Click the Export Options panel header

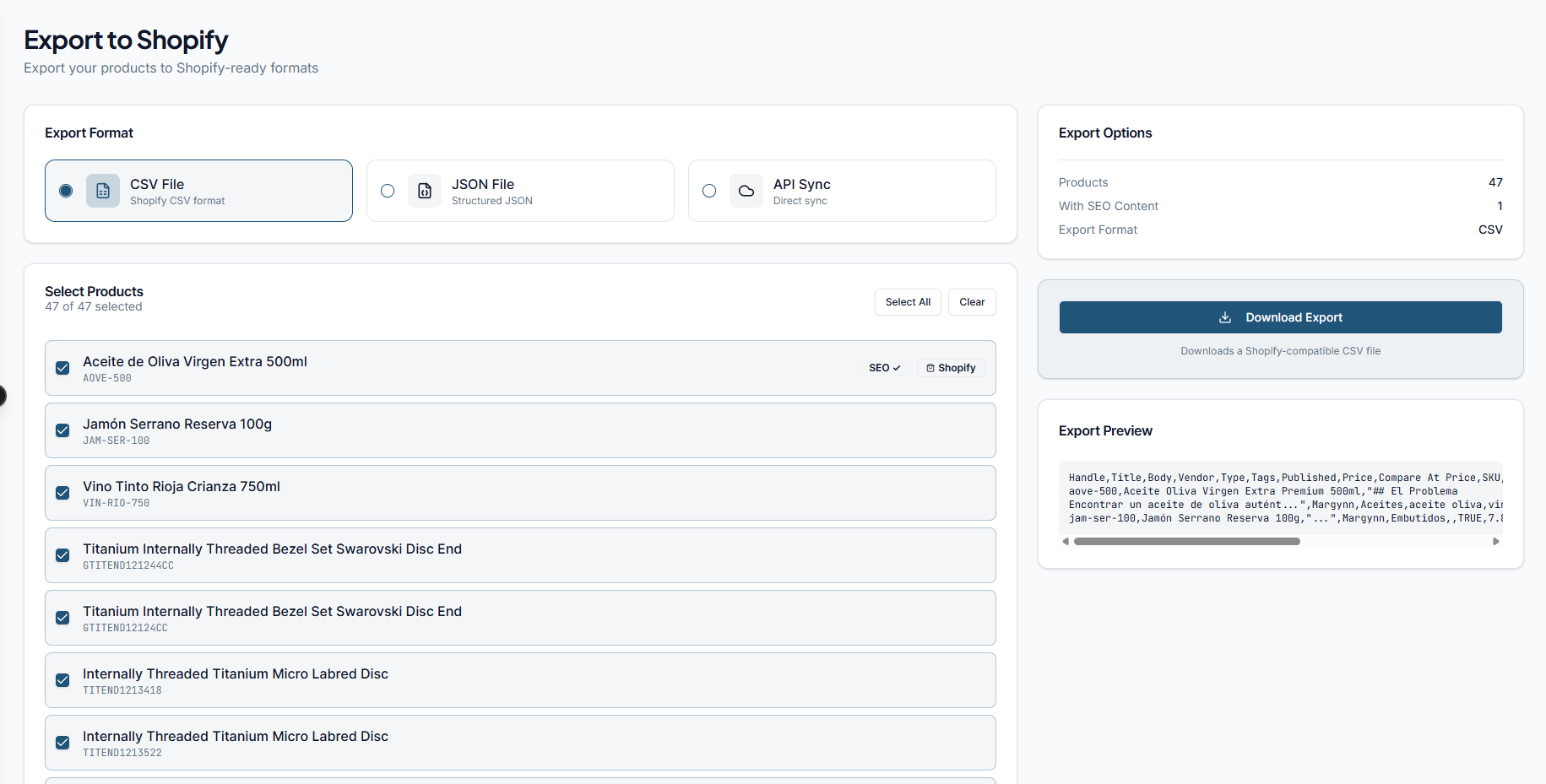pos(1105,132)
